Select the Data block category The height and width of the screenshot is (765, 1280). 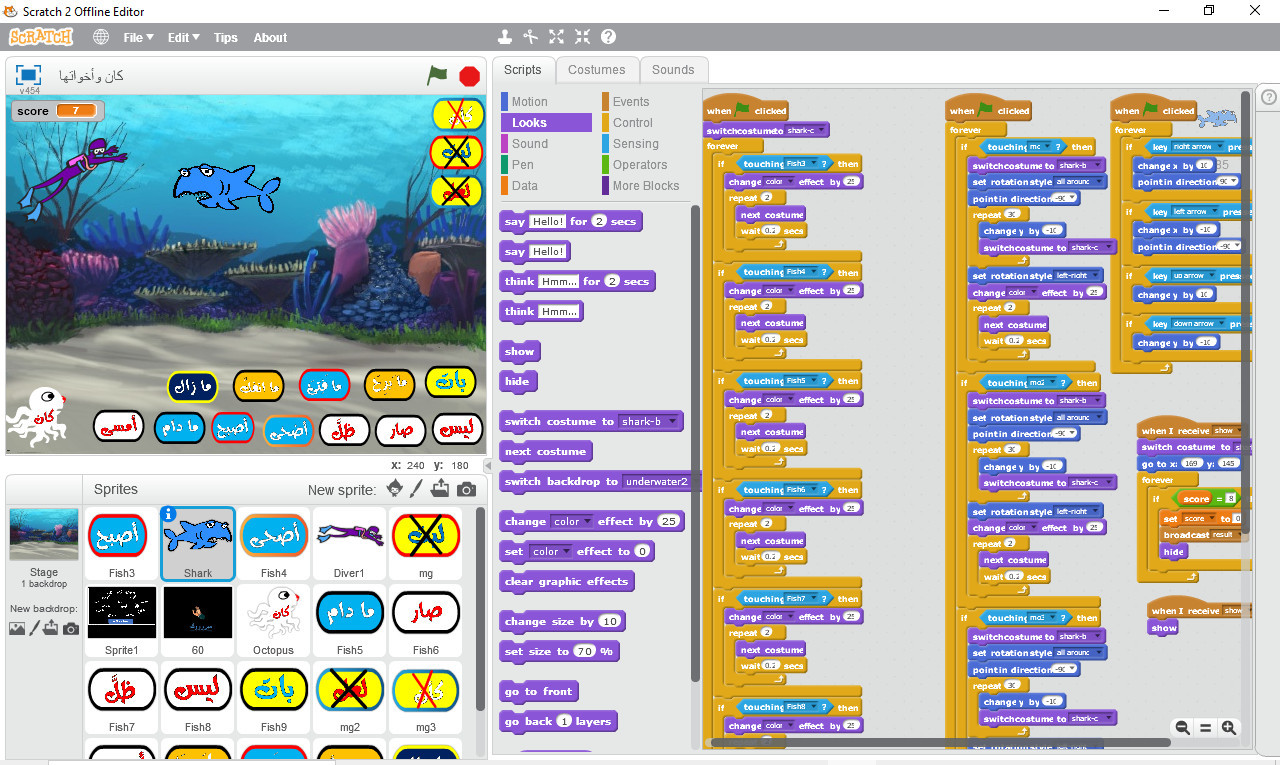pyautogui.click(x=546, y=185)
